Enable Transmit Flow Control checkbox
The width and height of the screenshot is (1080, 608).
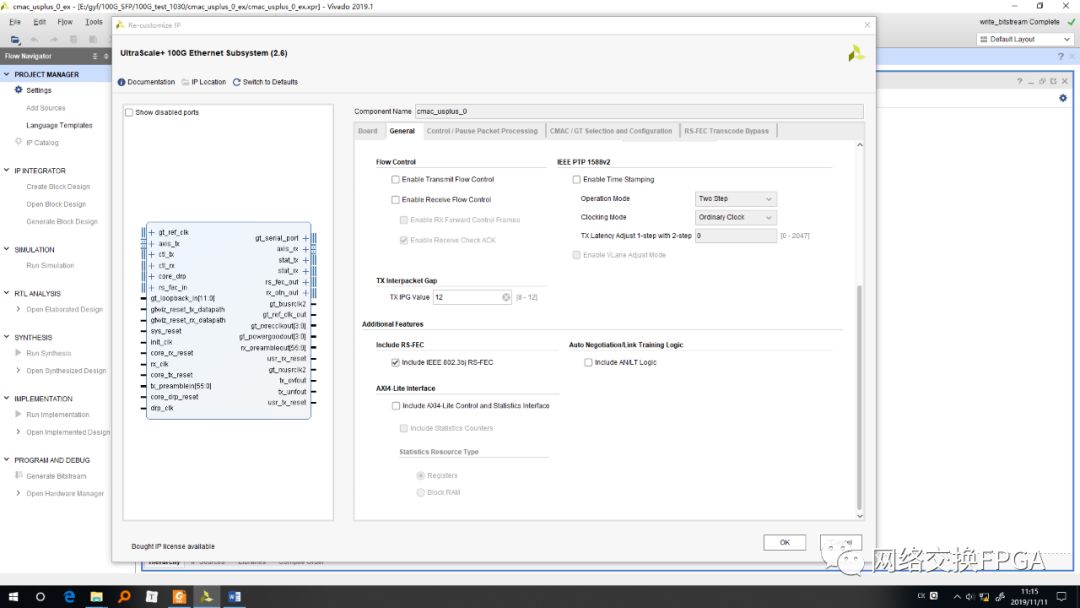click(395, 180)
